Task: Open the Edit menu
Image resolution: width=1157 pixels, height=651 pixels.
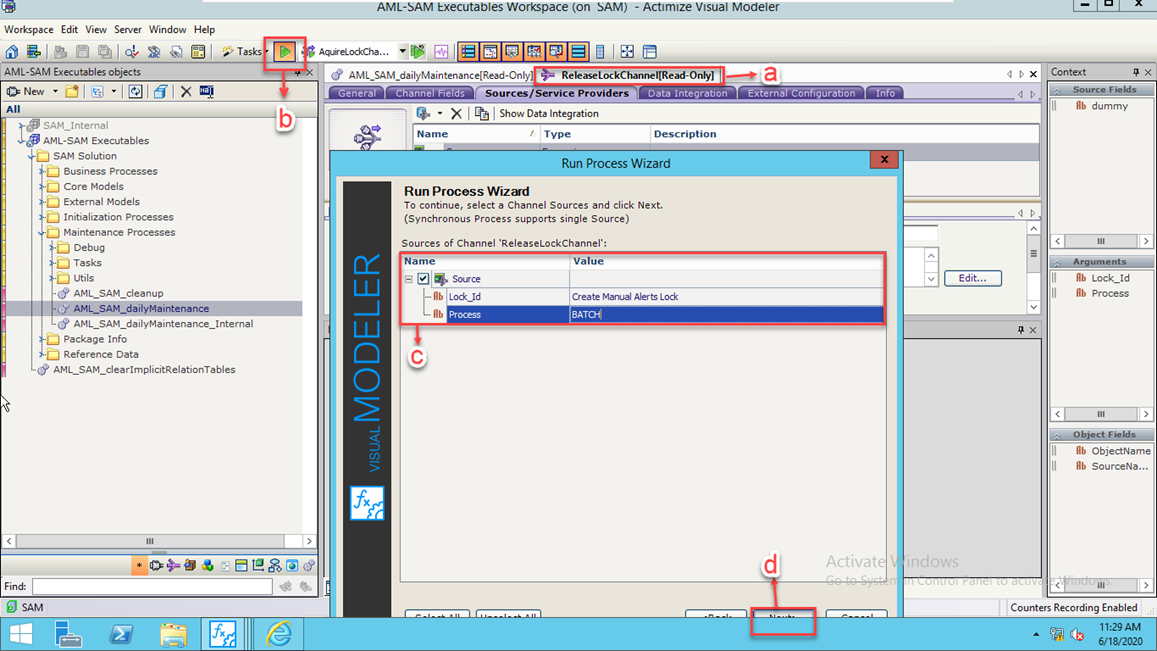Action: coord(69,30)
